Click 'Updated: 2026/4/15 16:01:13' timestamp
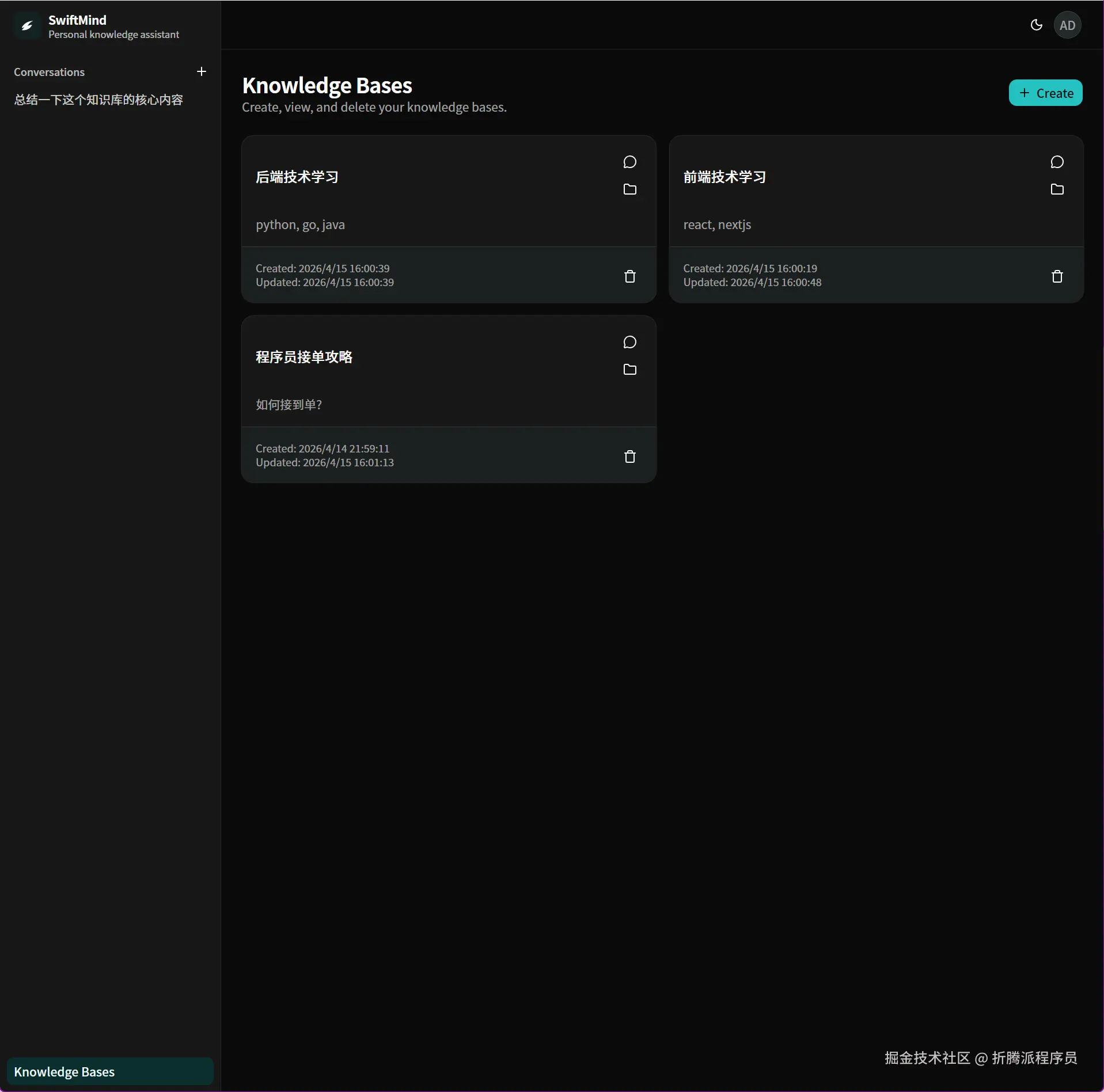This screenshot has height=1092, width=1104. click(325, 462)
